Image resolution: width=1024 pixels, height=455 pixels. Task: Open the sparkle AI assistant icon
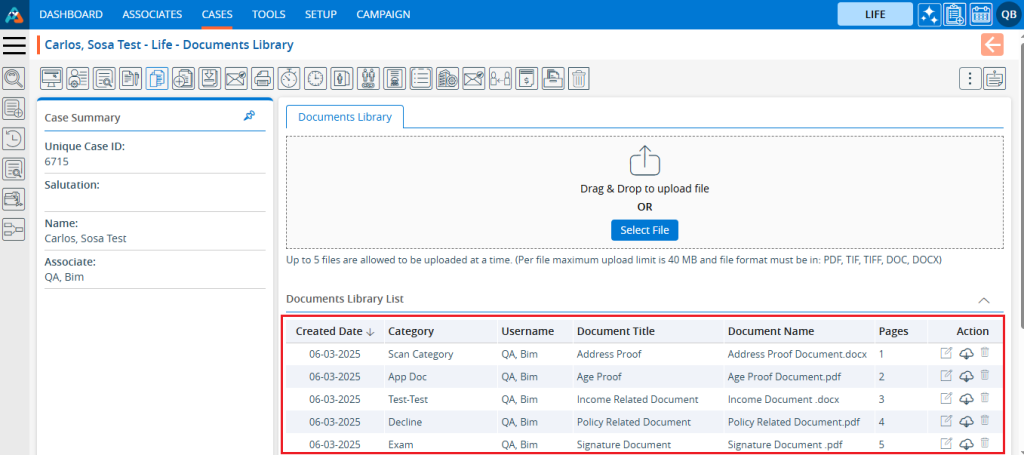pos(929,14)
